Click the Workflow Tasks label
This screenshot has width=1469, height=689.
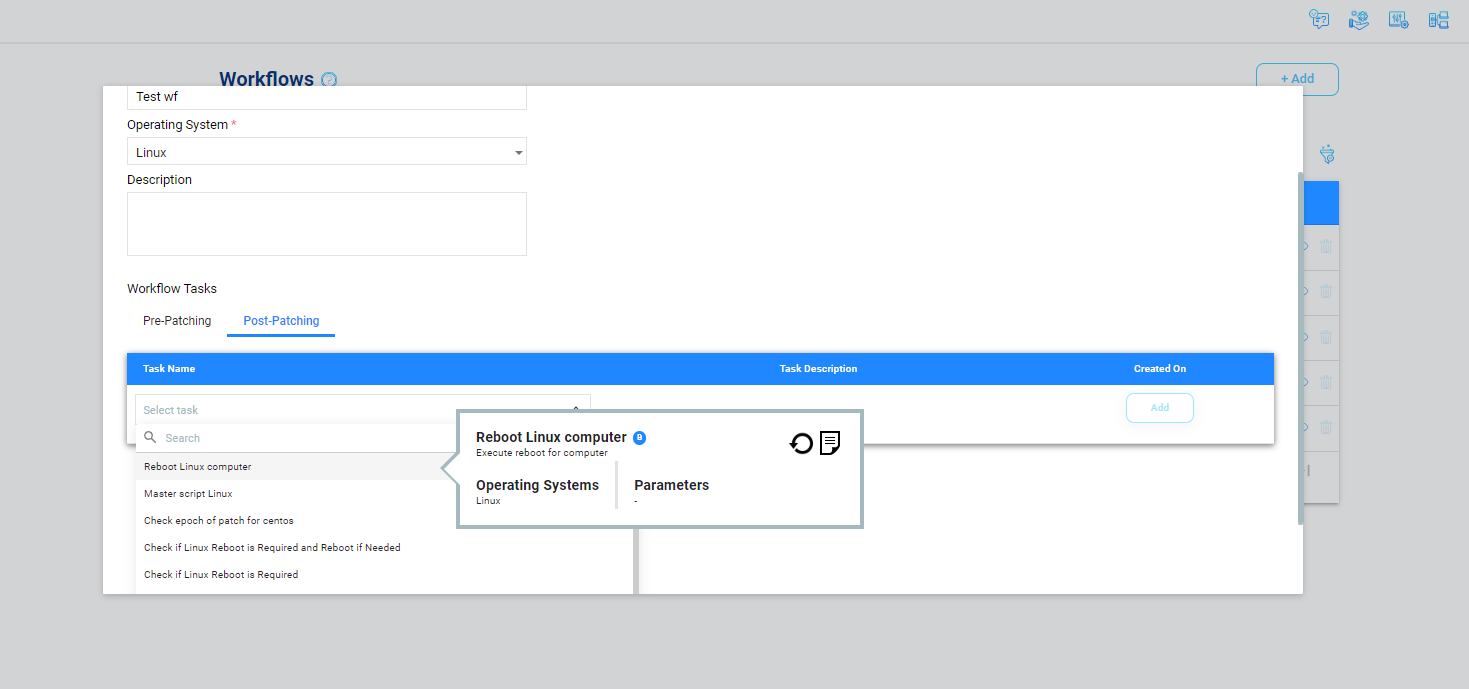[172, 289]
